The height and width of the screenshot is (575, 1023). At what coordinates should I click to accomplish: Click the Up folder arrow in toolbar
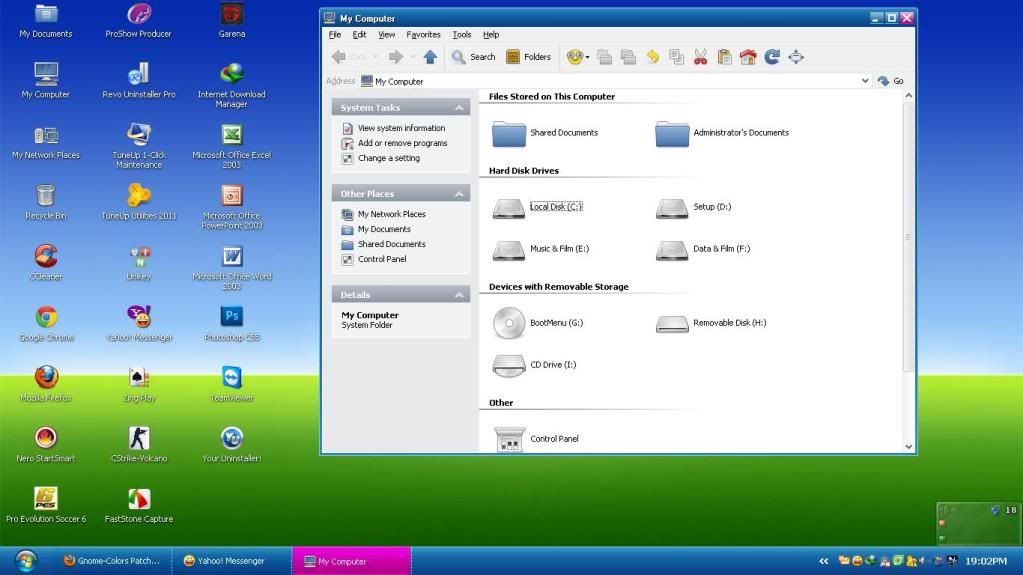pyautogui.click(x=430, y=57)
